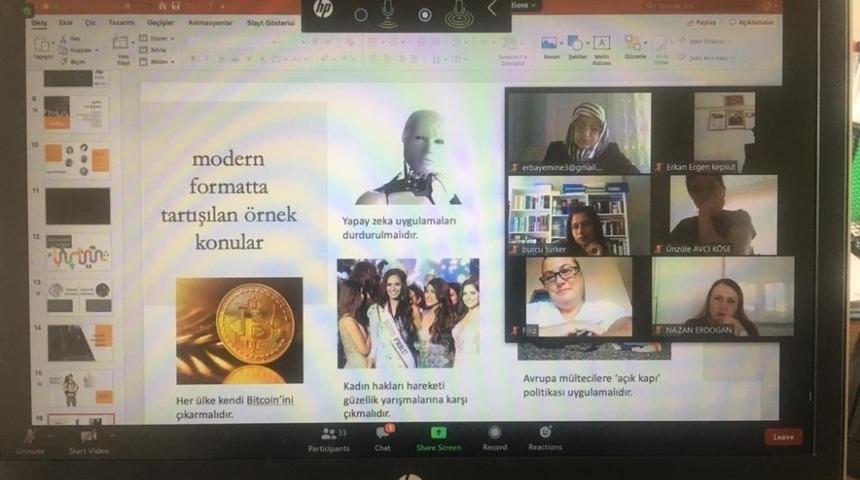Click Start Video camera icon
Viewport: 860px width, 480px height.
point(88,437)
